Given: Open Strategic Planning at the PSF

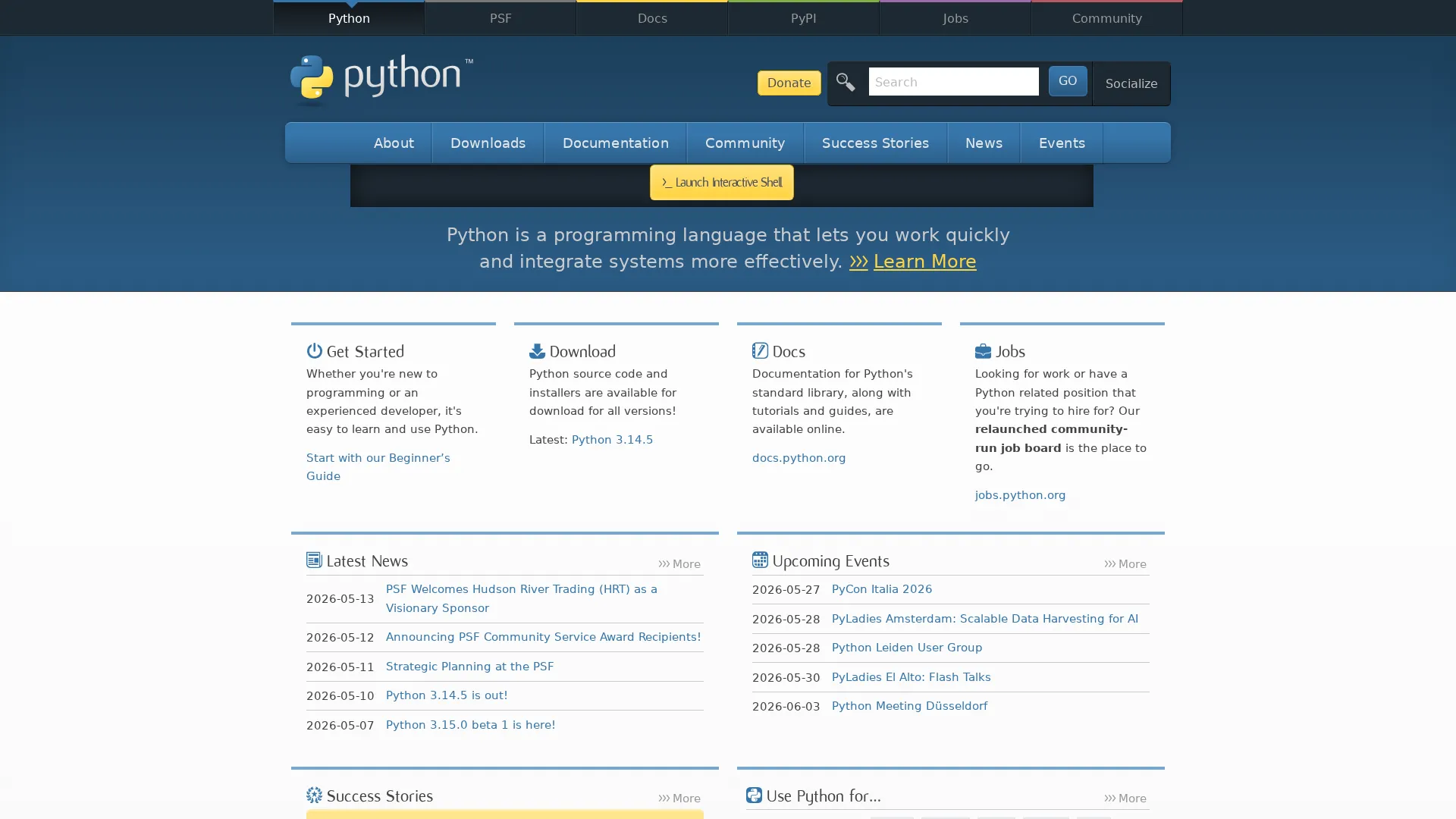Looking at the screenshot, I should 469,667.
